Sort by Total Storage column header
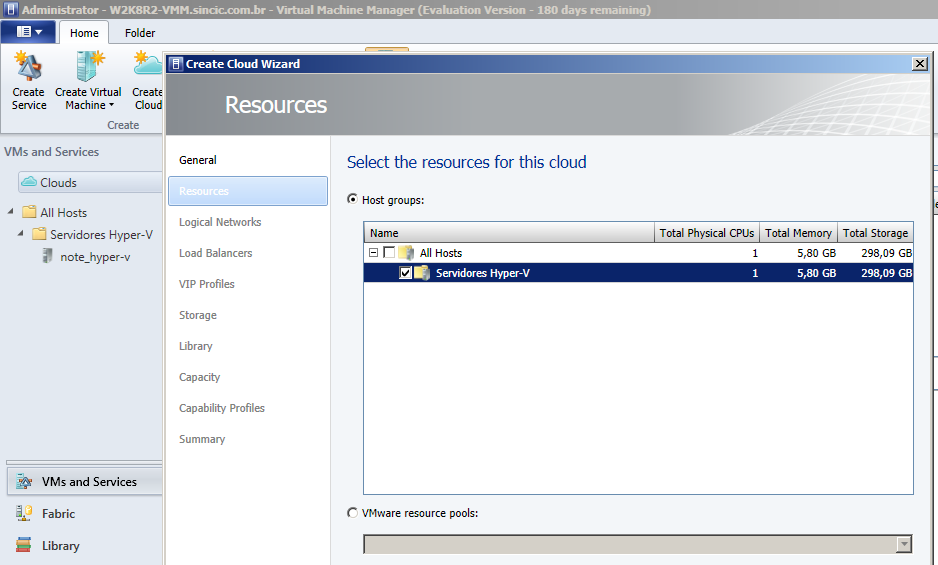 (x=875, y=233)
